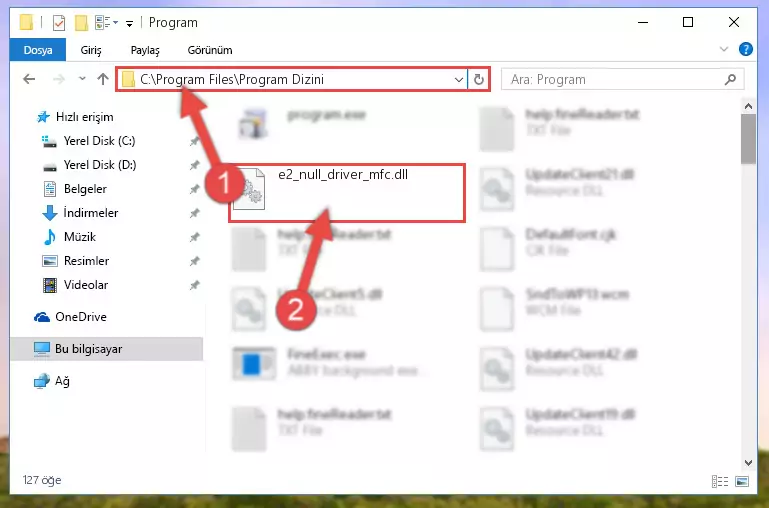
Task: Select the FineExec.exe file icon
Action: pos(253,364)
